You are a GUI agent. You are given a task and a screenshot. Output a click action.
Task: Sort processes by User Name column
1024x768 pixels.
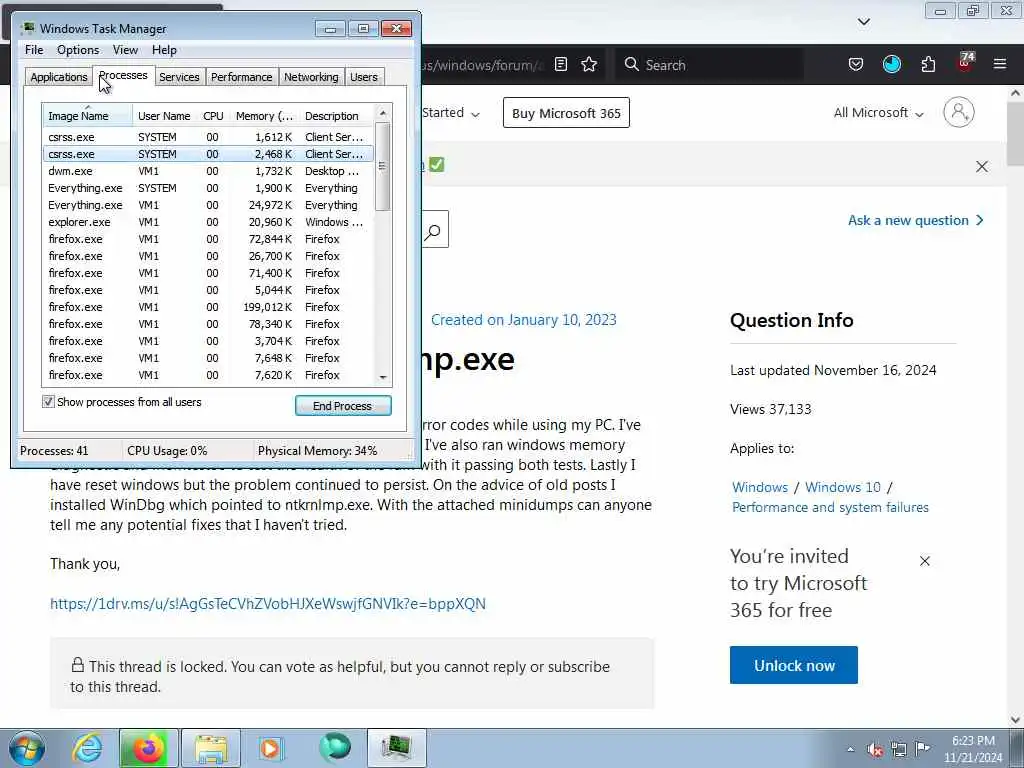coord(165,116)
